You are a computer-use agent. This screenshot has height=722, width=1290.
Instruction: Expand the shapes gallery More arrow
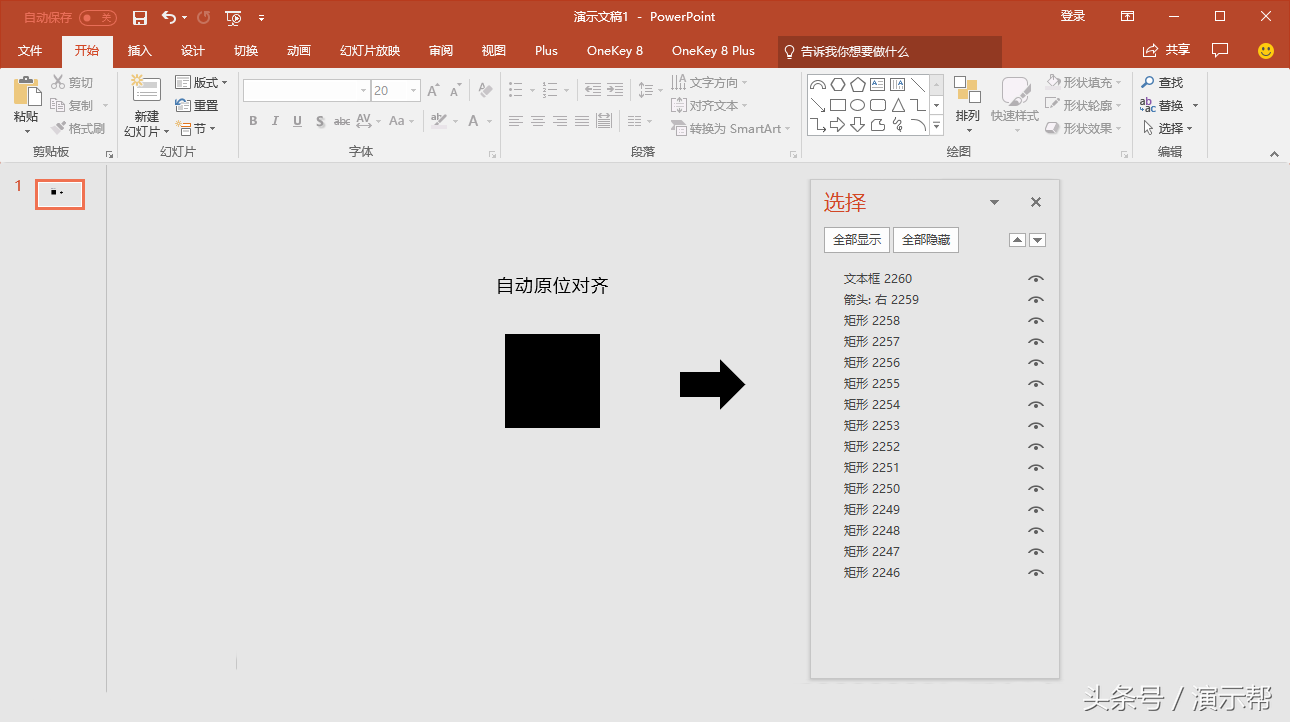click(937, 126)
